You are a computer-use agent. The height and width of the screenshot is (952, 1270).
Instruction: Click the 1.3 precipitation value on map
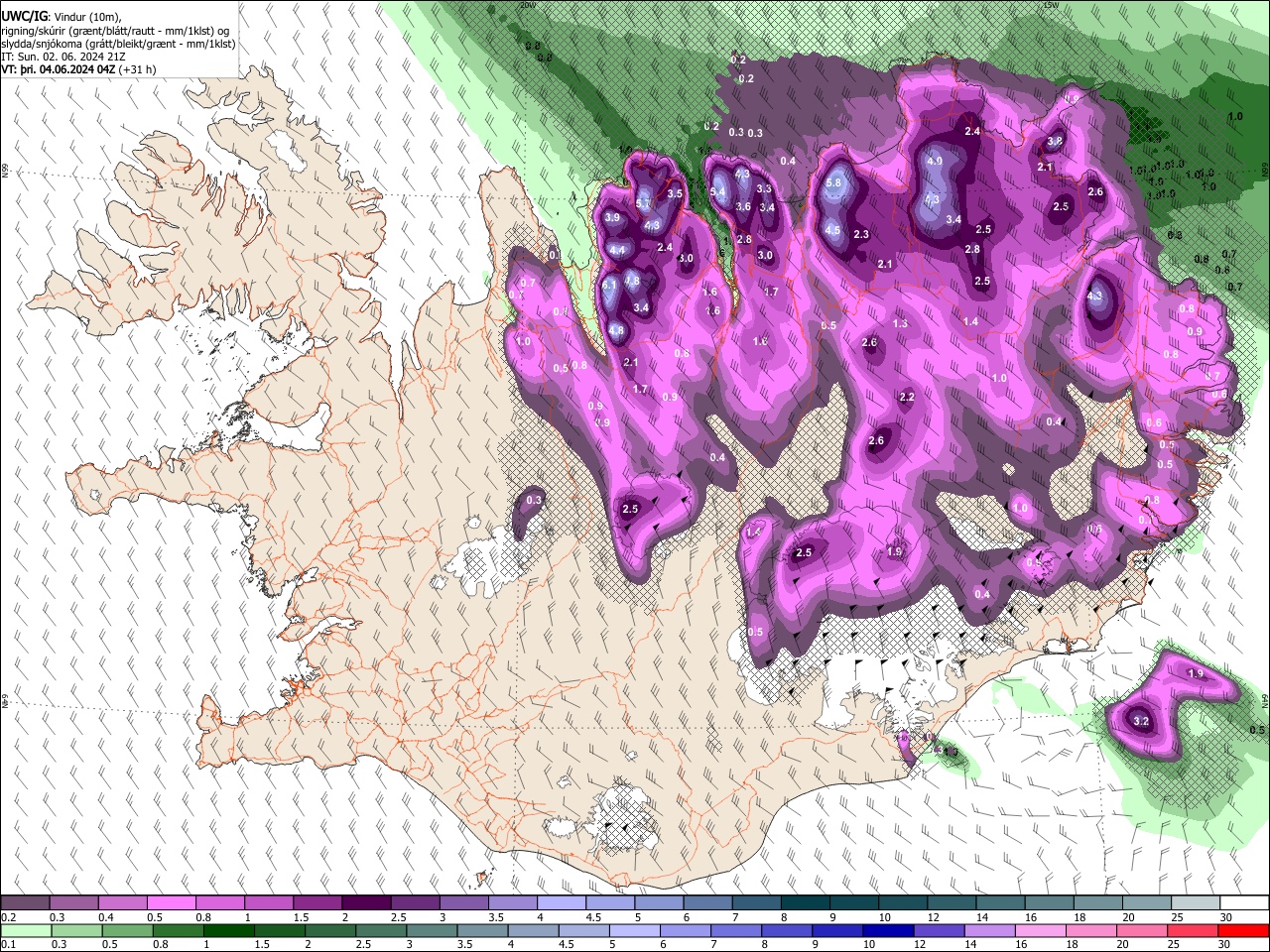[900, 324]
